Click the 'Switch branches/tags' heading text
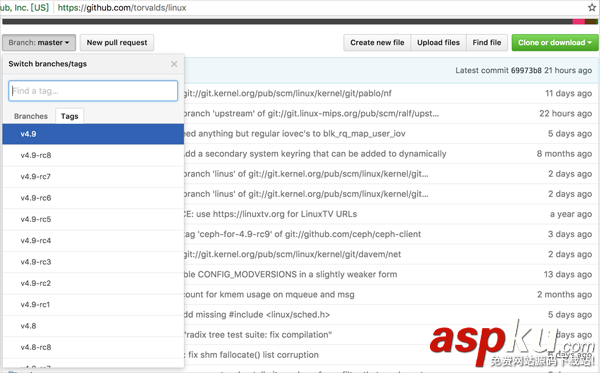 tap(47, 64)
